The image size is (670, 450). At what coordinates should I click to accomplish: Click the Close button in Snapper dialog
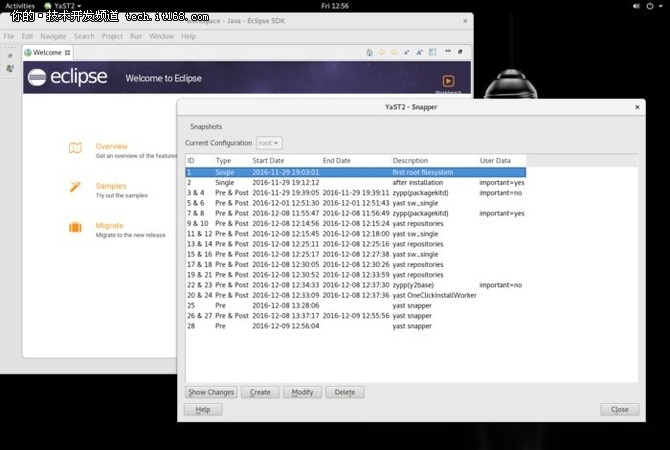pos(620,409)
